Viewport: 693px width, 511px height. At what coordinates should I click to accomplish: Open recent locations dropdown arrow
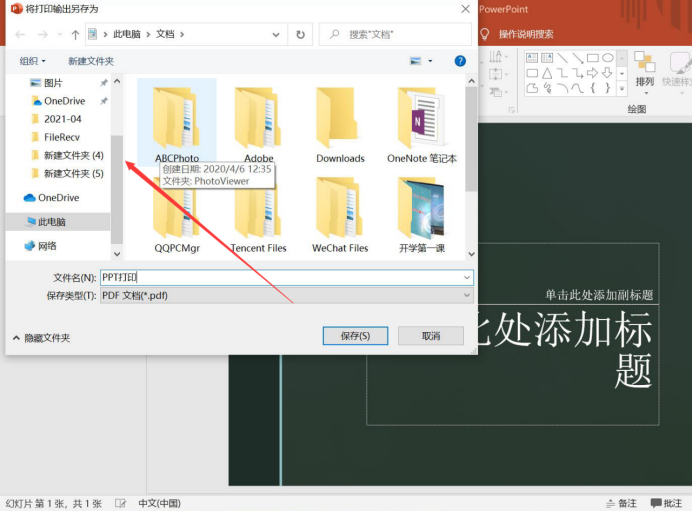click(60, 34)
